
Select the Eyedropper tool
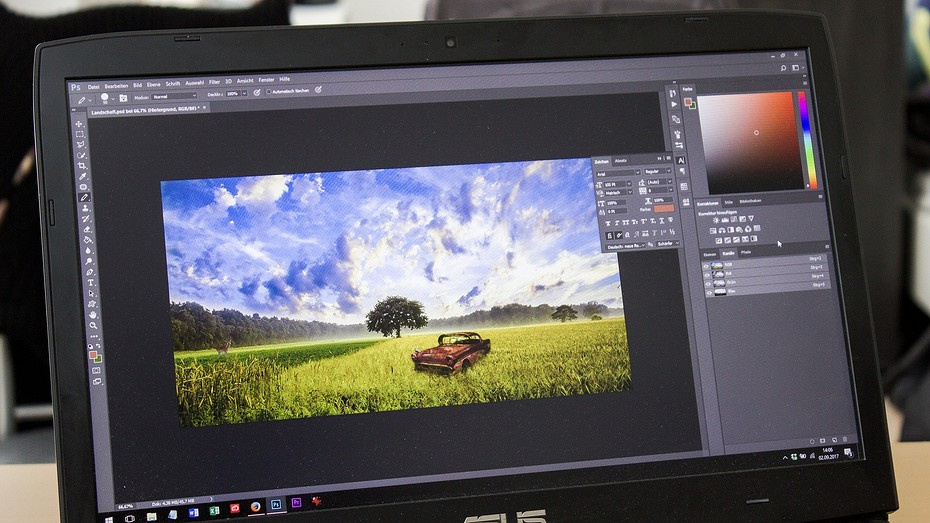click(83, 176)
